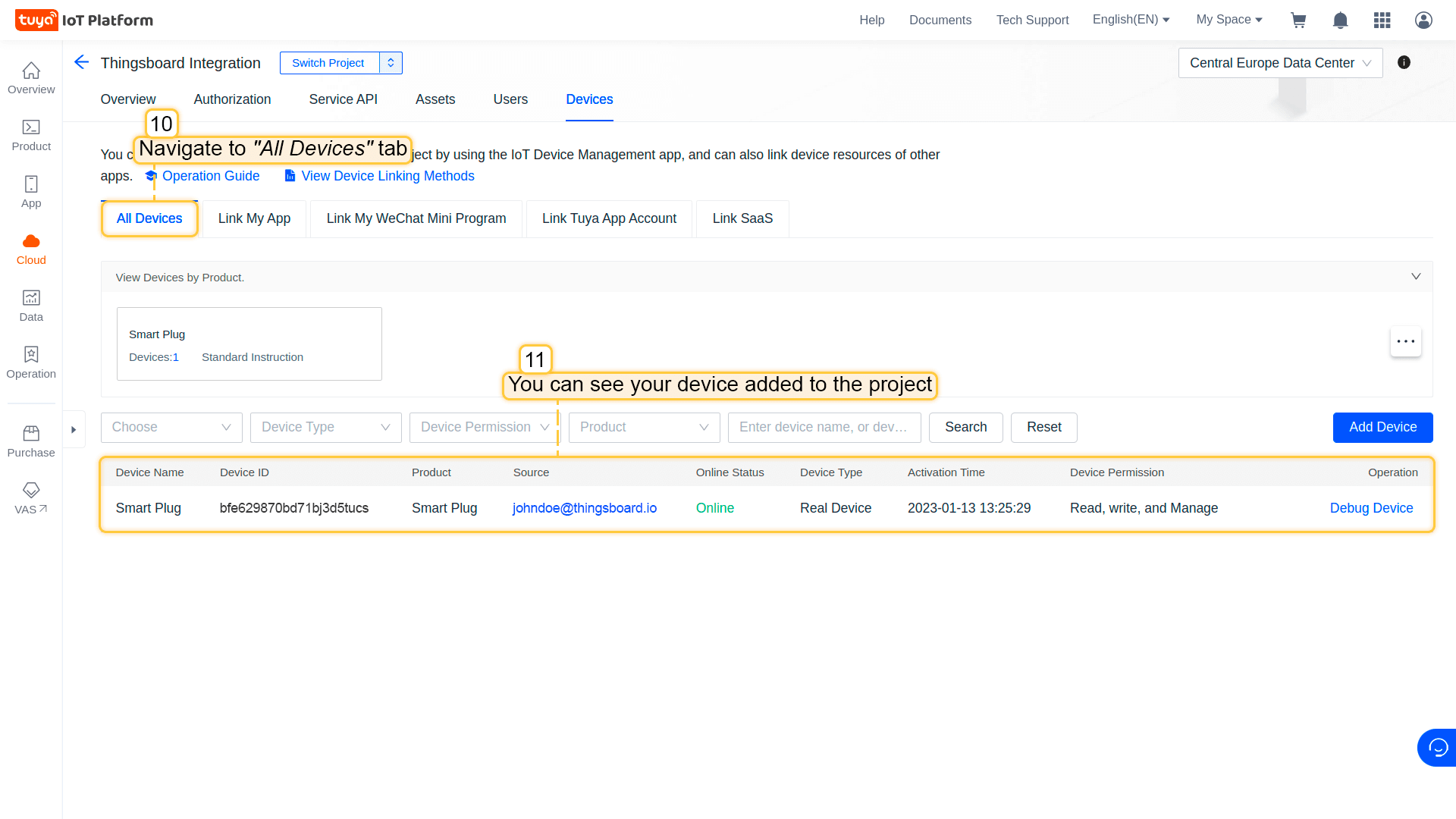Open the user account avatar icon
The image size is (1456, 819).
[x=1423, y=20]
